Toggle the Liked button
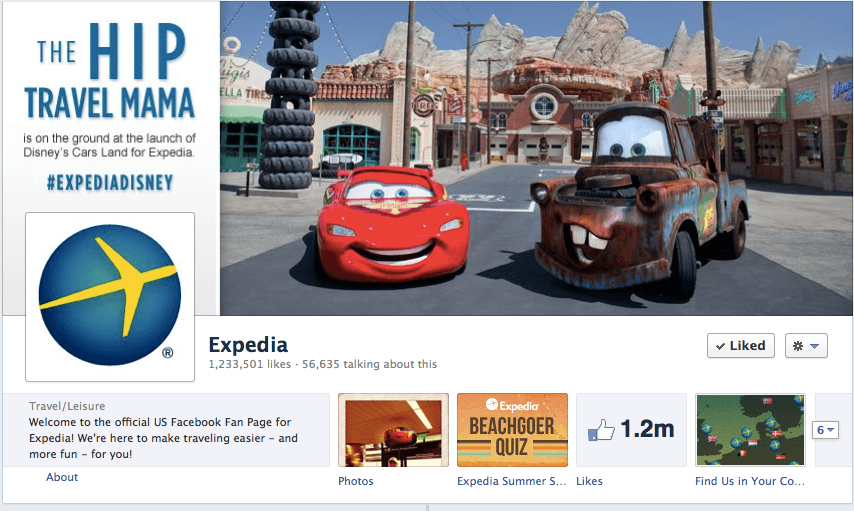 point(740,346)
